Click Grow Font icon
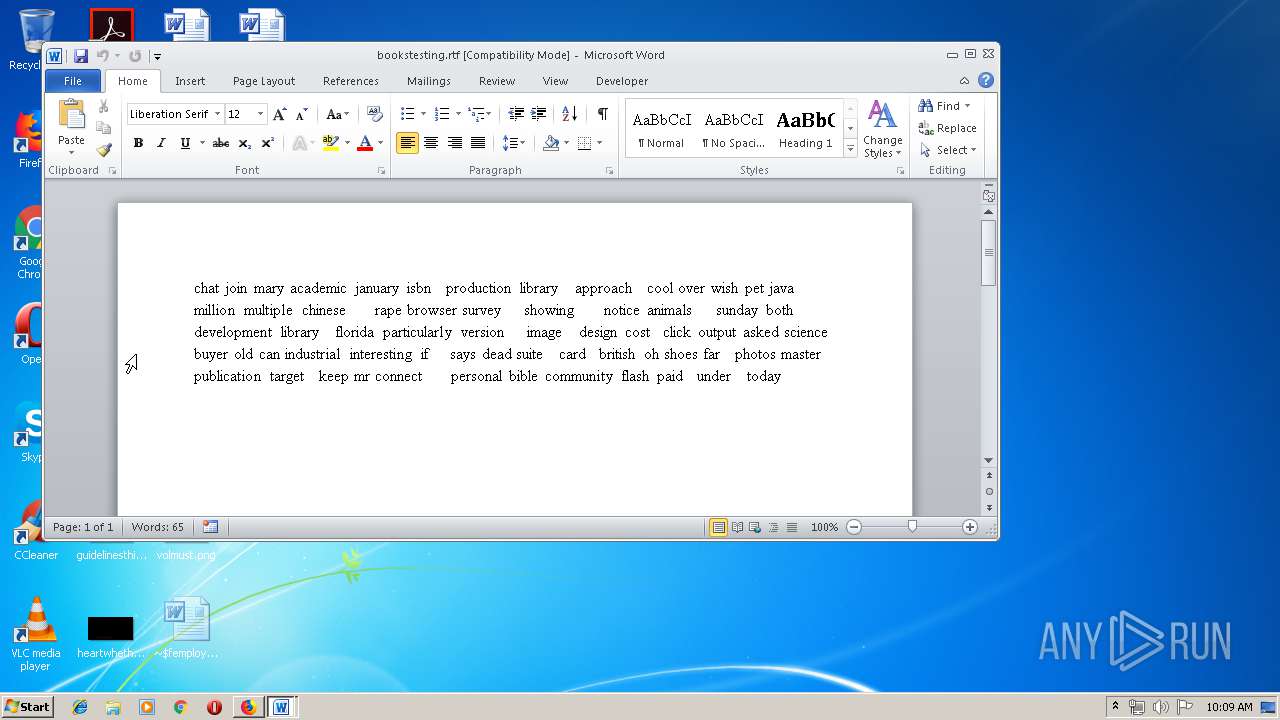1280x720 pixels. 280,114
